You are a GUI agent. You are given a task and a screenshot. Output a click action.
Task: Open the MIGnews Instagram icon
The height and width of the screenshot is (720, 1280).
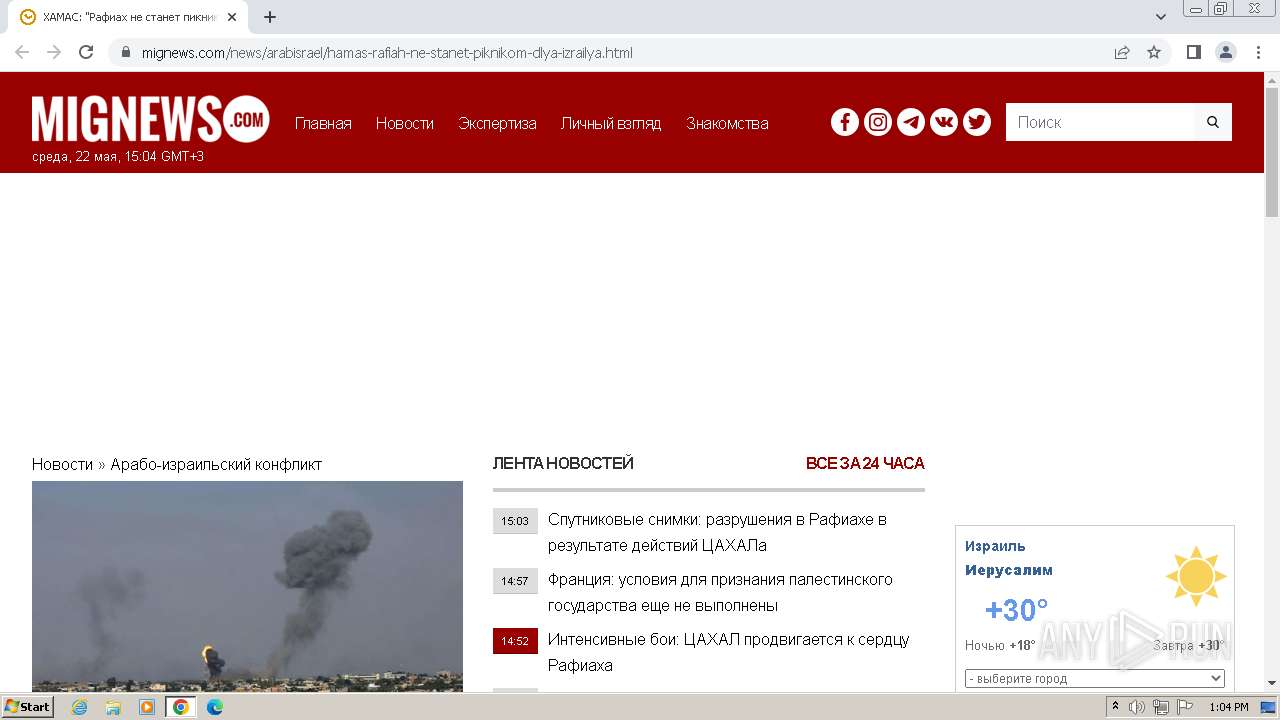click(878, 122)
